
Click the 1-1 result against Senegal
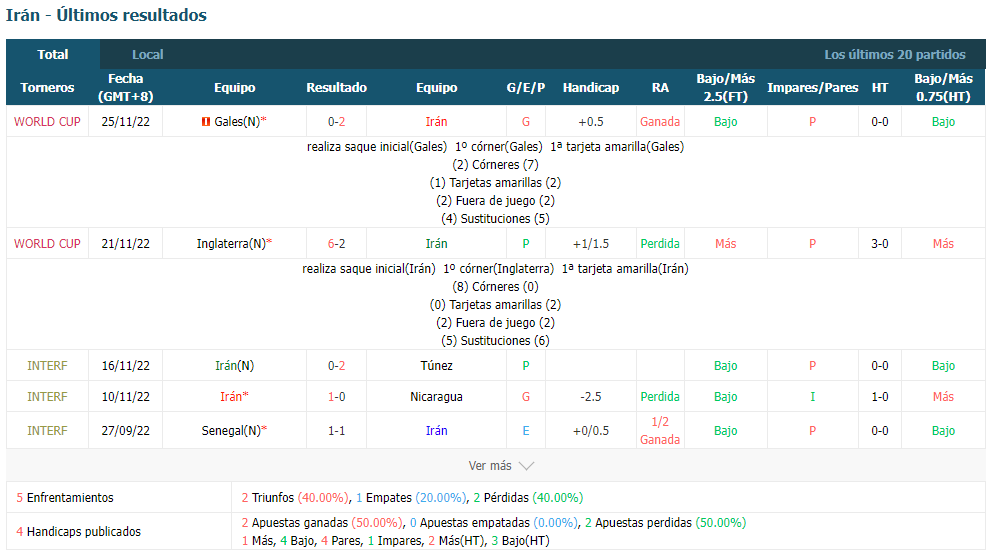point(336,430)
